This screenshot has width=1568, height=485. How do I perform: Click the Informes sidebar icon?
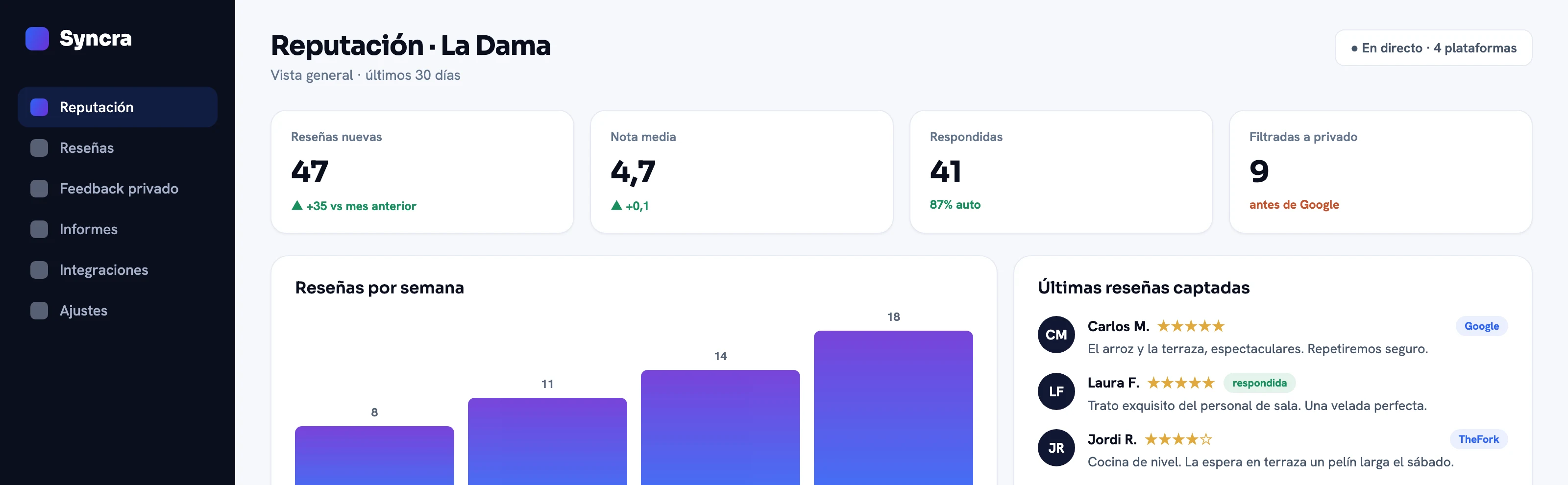pos(39,229)
